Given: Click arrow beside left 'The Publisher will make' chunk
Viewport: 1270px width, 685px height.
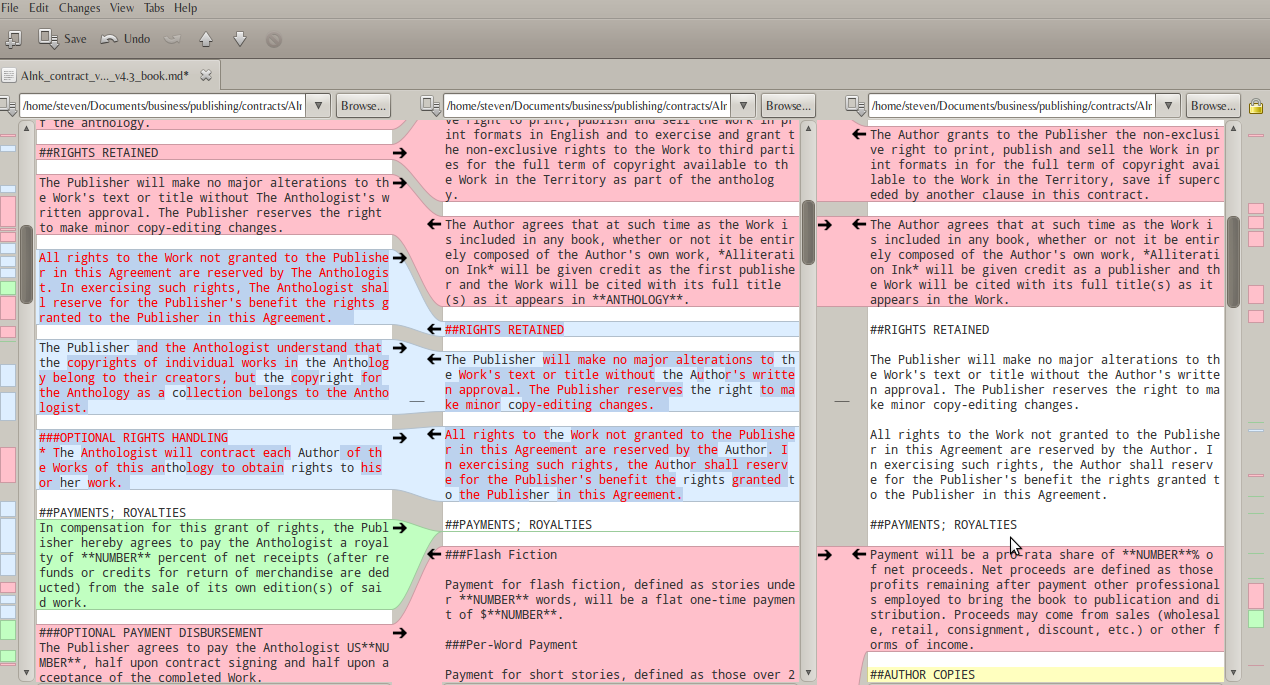Looking at the screenshot, I should (400, 183).
